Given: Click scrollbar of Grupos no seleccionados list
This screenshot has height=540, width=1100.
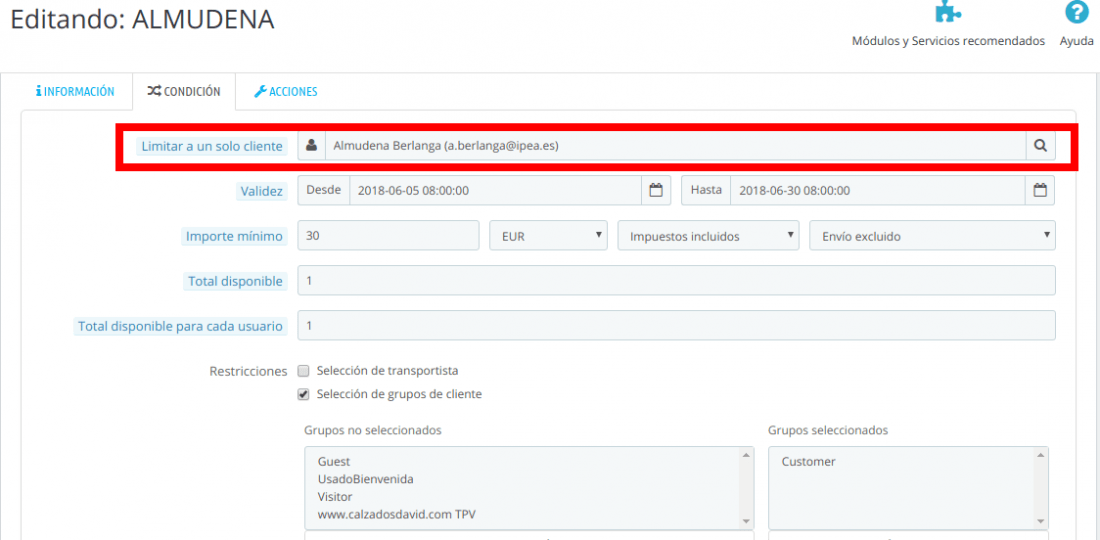Looking at the screenshot, I should tap(745, 488).
